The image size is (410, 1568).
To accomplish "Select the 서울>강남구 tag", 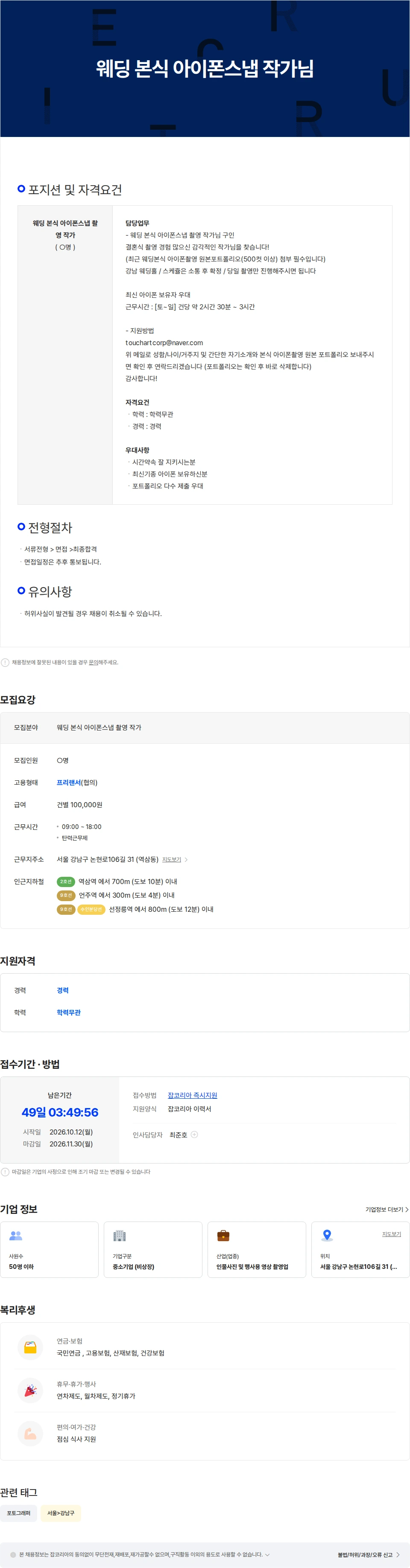I will tap(61, 1513).
